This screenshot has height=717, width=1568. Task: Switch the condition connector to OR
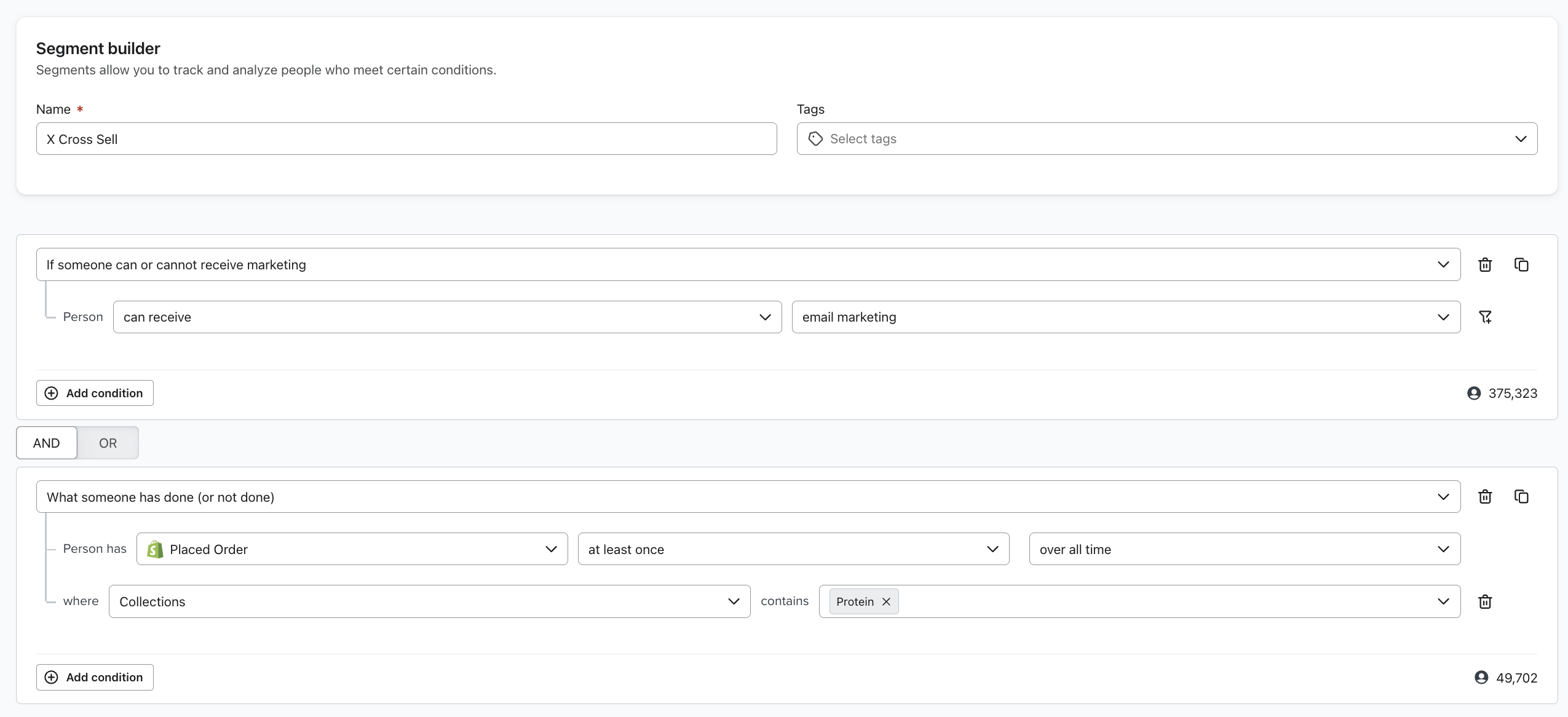pyautogui.click(x=107, y=442)
